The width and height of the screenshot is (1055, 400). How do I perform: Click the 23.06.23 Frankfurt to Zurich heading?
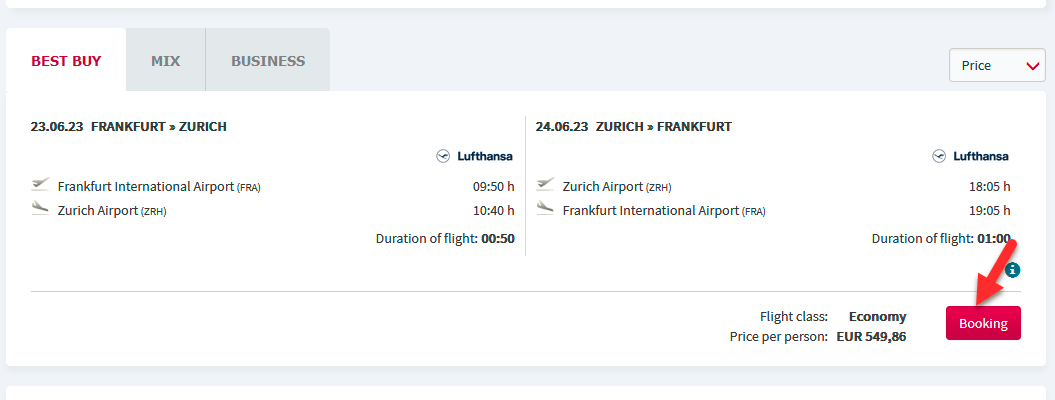click(x=129, y=126)
